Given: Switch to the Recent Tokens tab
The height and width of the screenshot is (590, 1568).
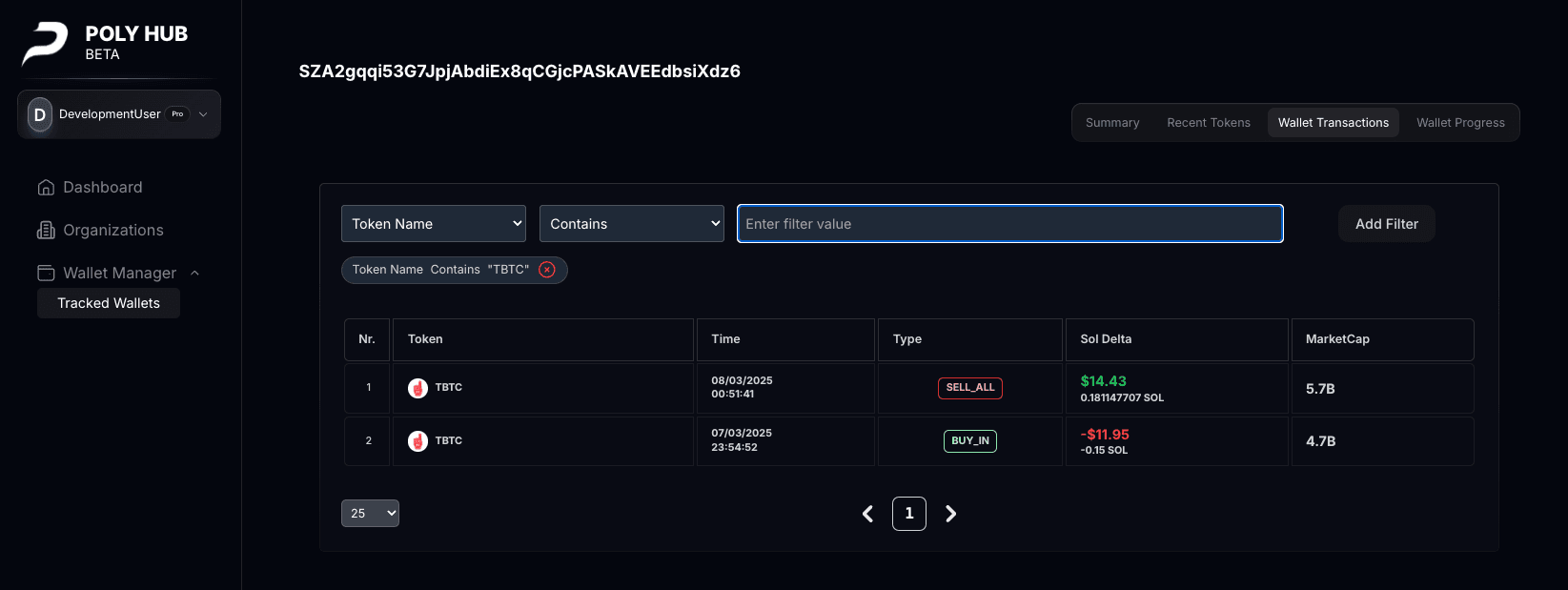Looking at the screenshot, I should (x=1209, y=123).
